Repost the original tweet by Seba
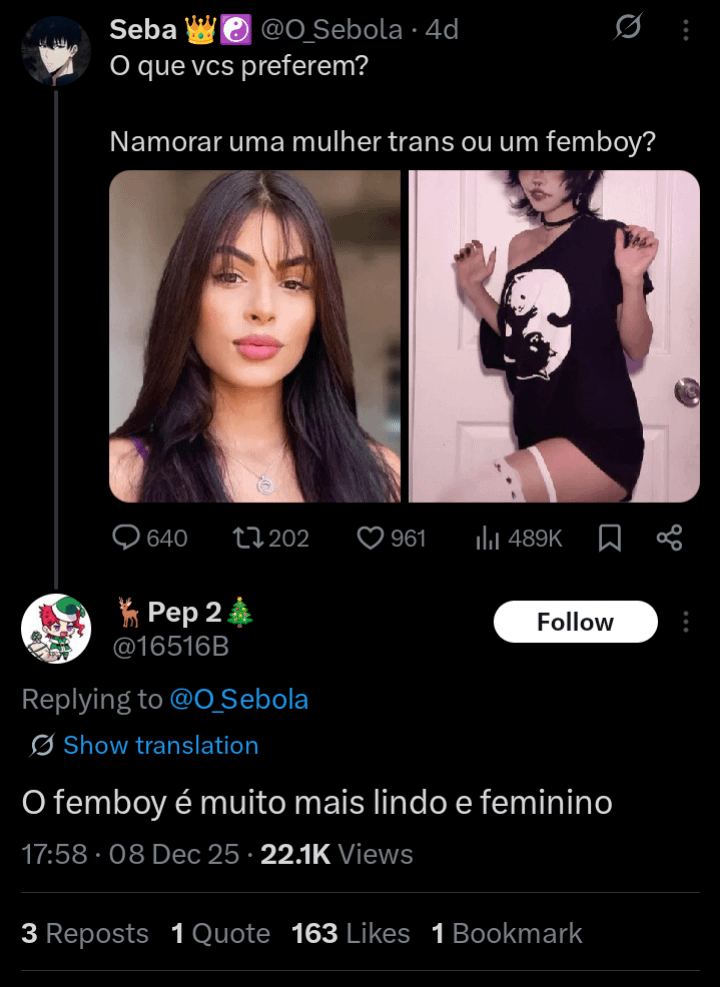 pyautogui.click(x=245, y=538)
